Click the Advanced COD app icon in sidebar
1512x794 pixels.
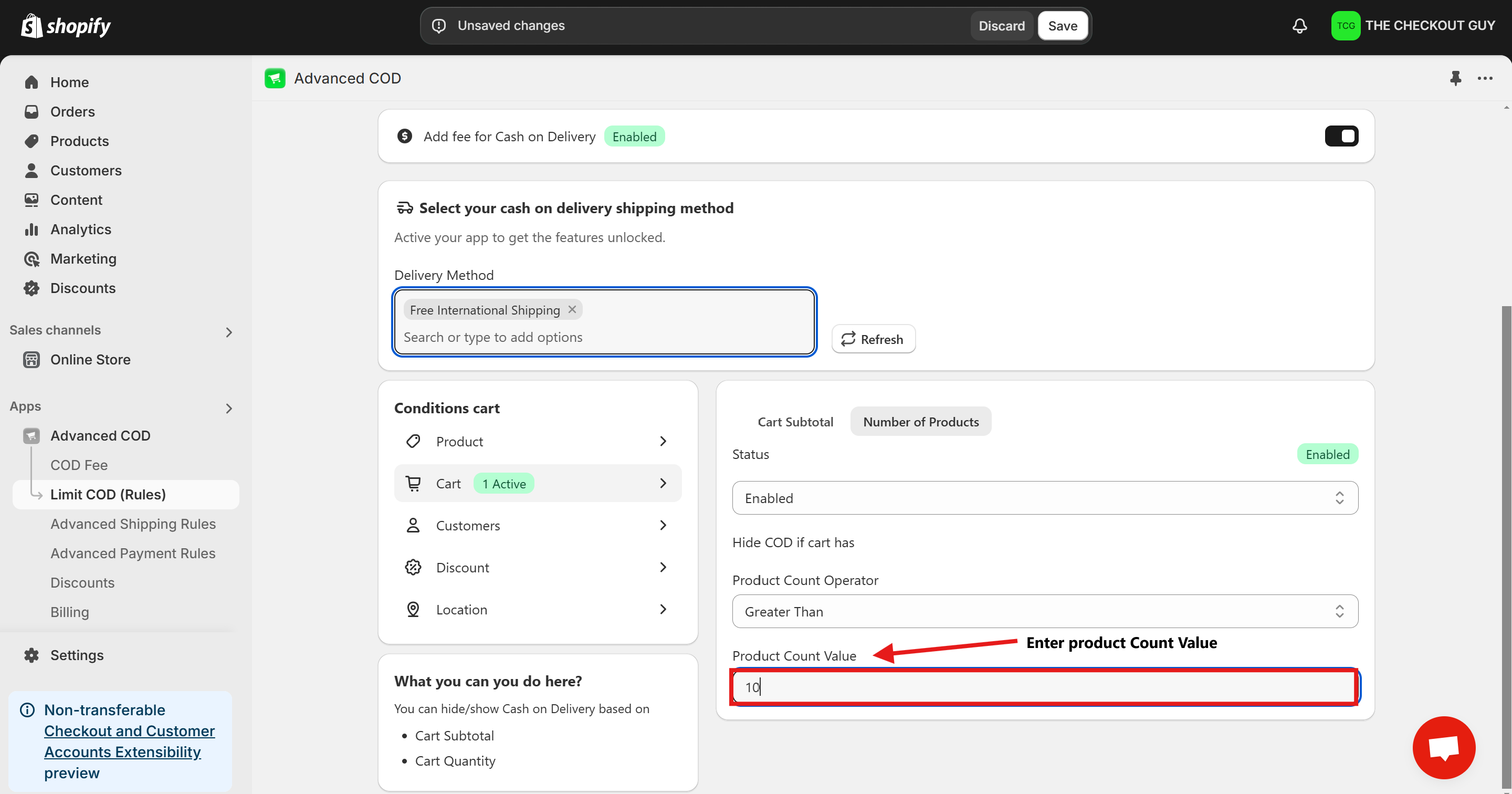pyautogui.click(x=31, y=436)
